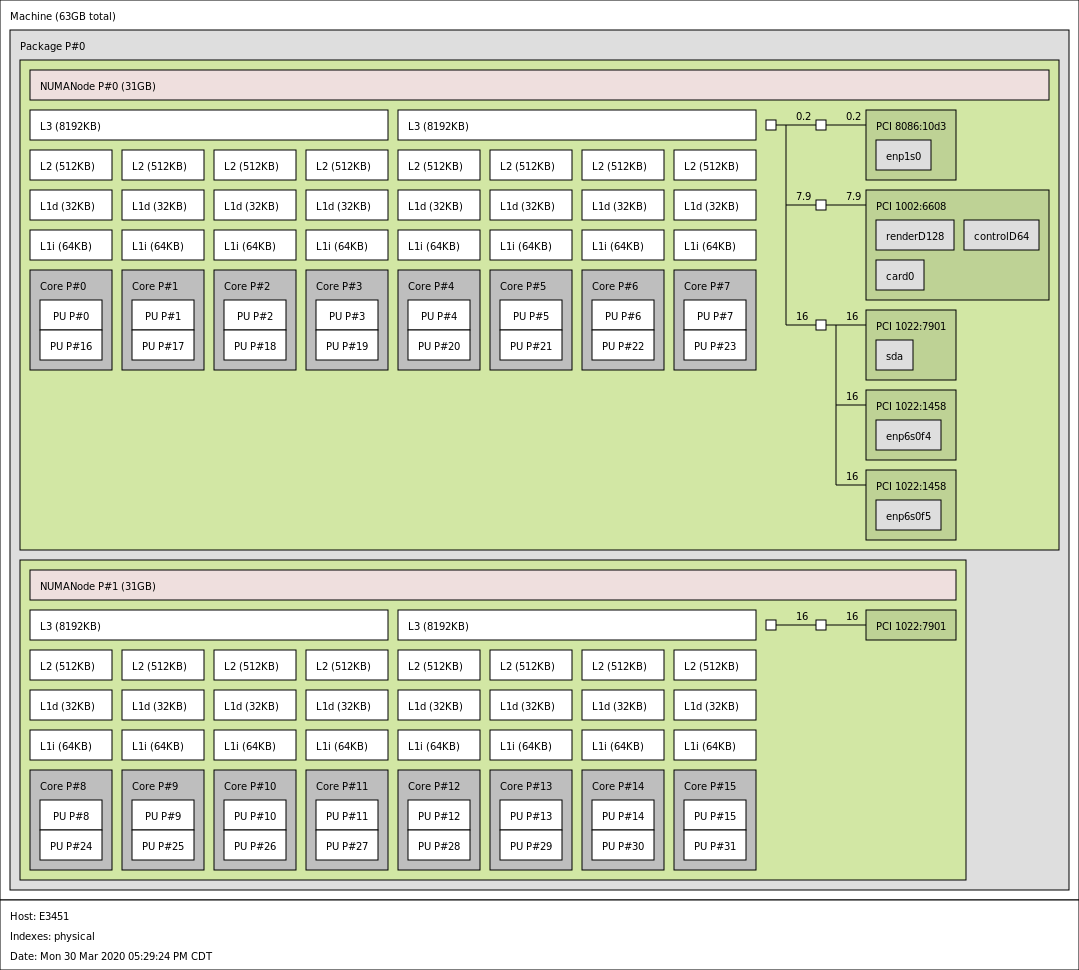Click the controlD64 device box
This screenshot has height=970, width=1079.
1001,236
